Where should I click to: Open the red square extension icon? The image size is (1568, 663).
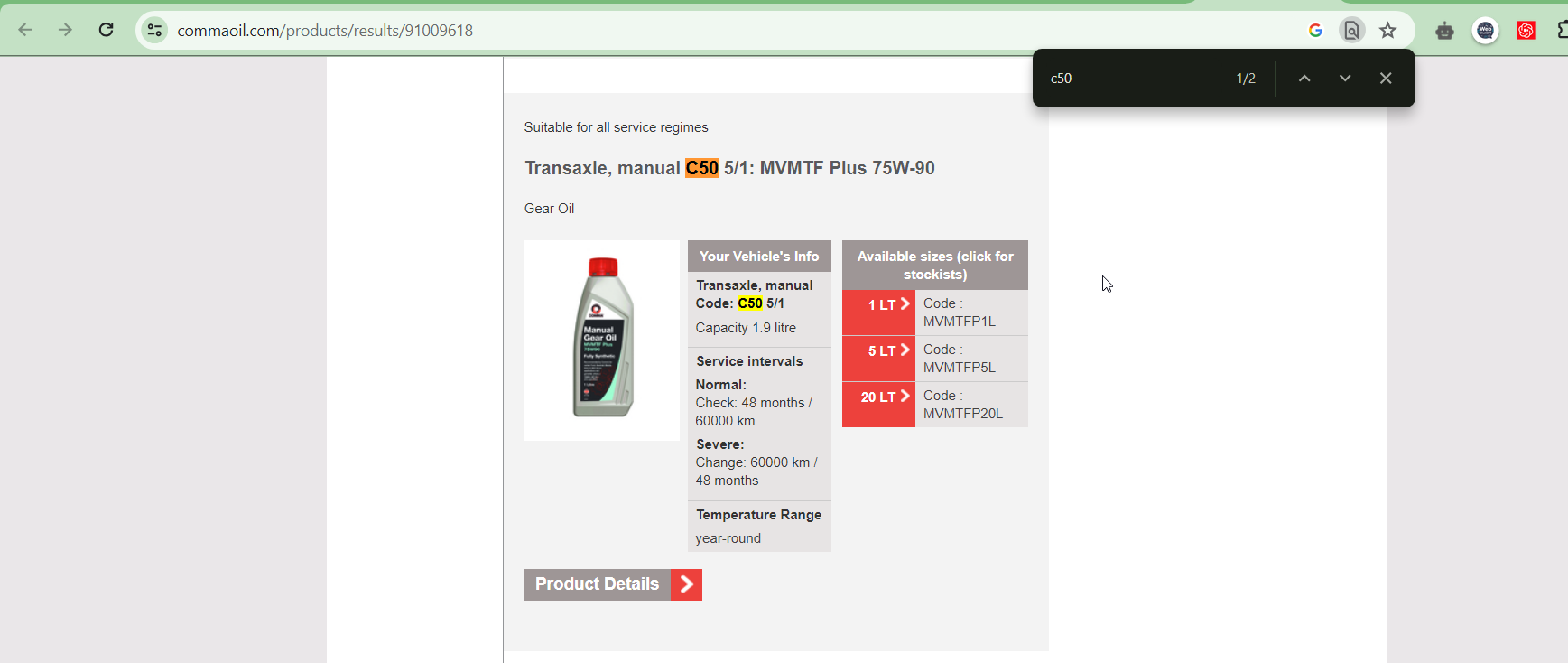pos(1526,31)
